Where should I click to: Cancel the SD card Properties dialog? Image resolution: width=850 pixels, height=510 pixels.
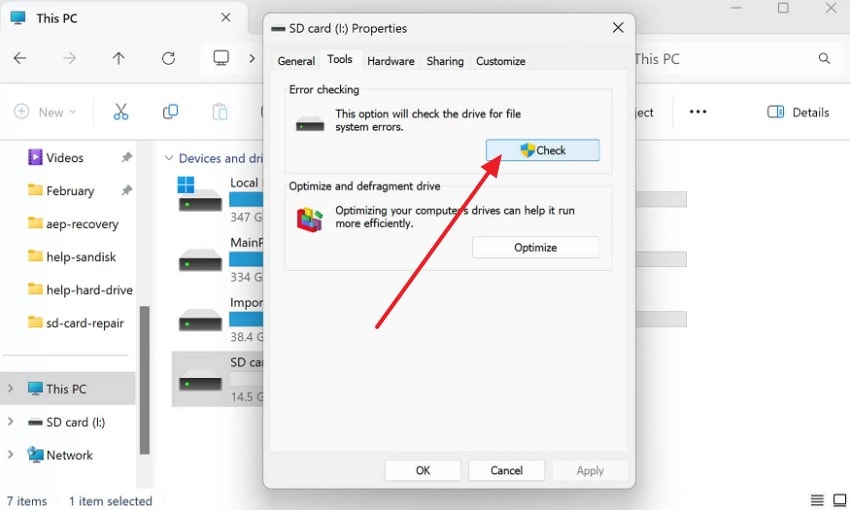506,470
